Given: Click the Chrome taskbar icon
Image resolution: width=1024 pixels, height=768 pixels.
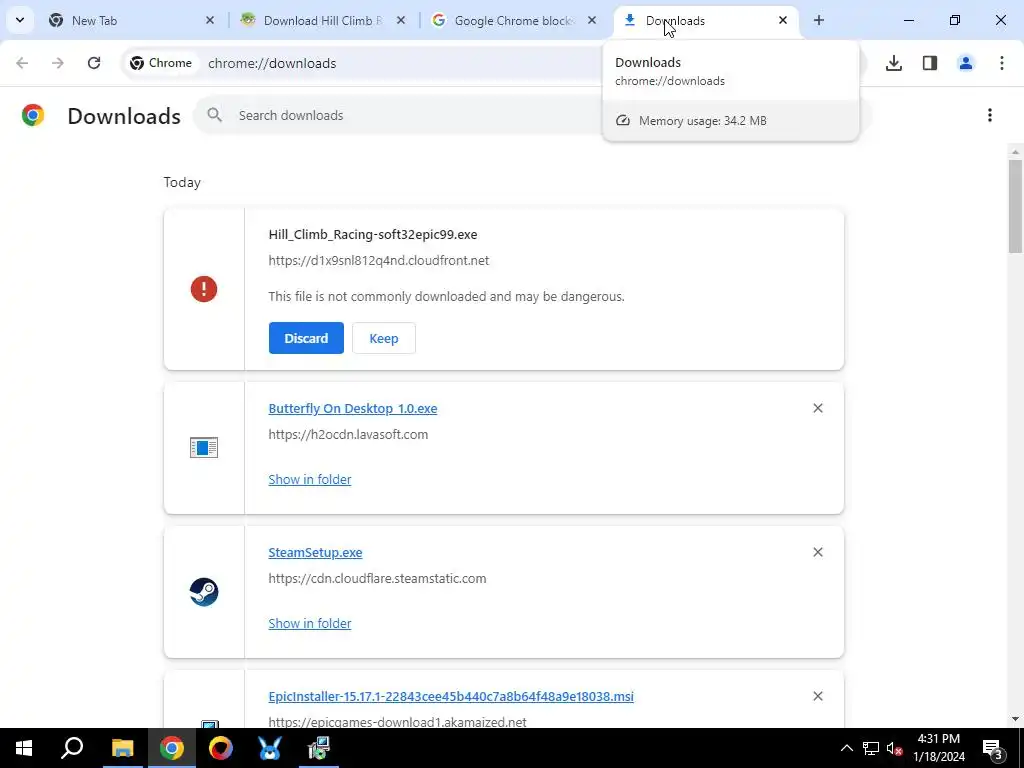Looking at the screenshot, I should click(x=172, y=748).
